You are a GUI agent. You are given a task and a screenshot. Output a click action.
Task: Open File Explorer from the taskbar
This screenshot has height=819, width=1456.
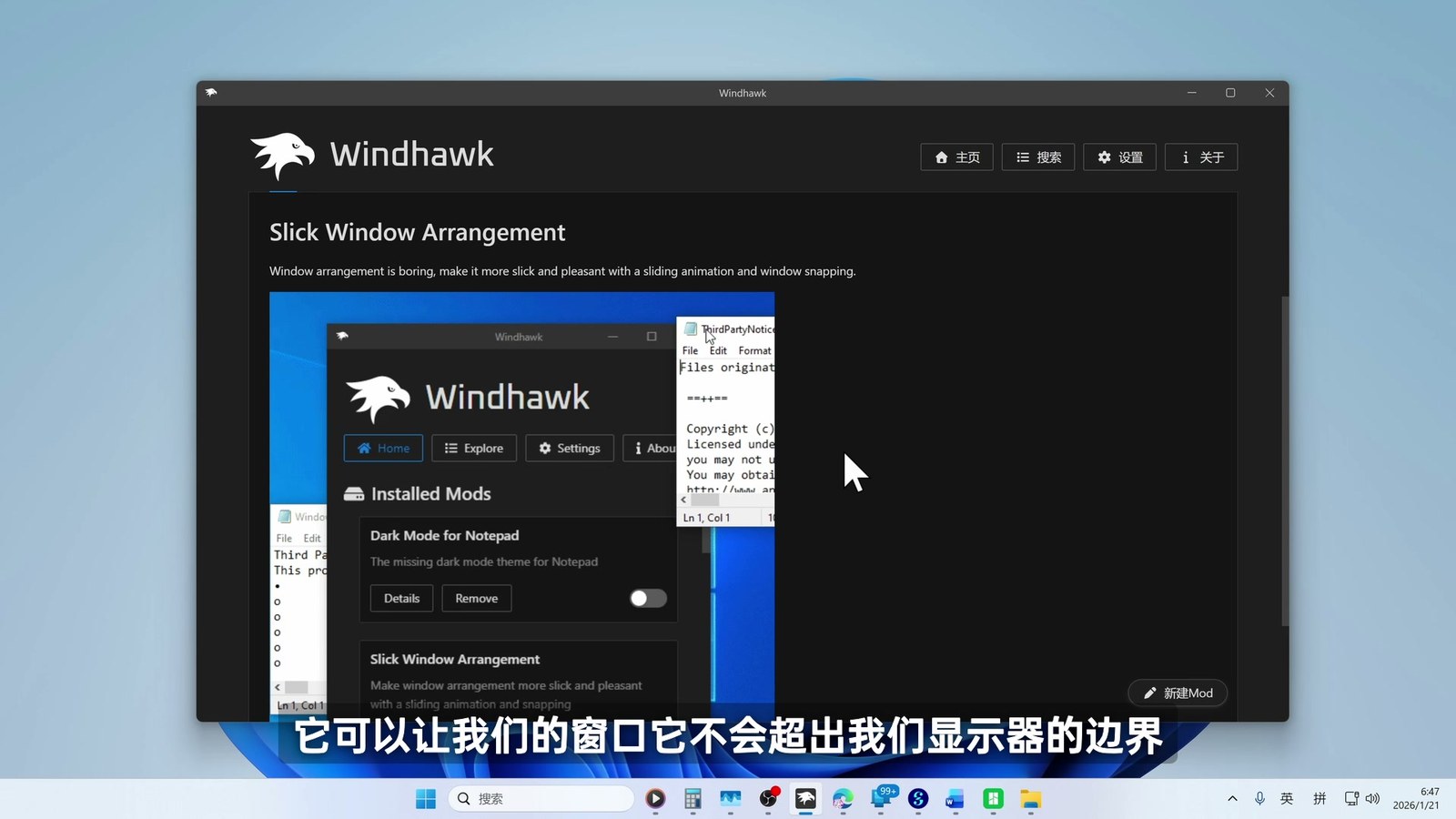1030,799
